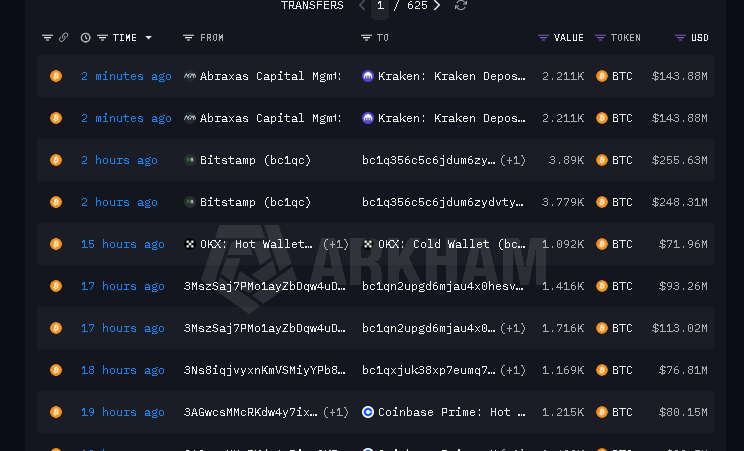
Task: Open the USD column filter
Action: click(x=680, y=38)
